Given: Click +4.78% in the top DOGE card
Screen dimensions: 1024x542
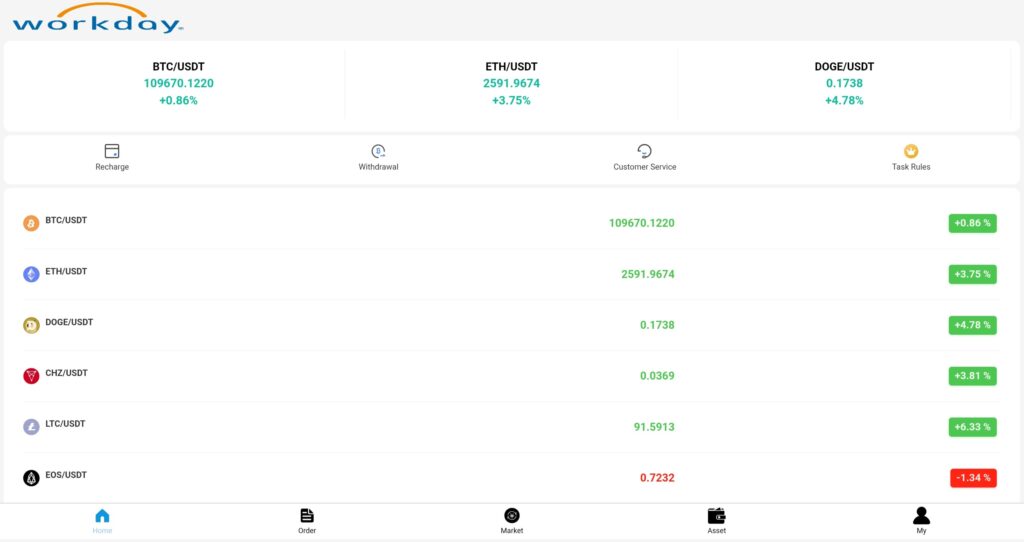Looking at the screenshot, I should click(844, 101).
